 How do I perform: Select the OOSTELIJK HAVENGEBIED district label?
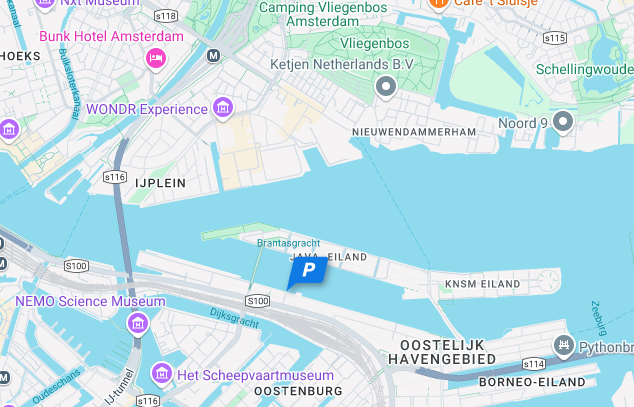442,352
